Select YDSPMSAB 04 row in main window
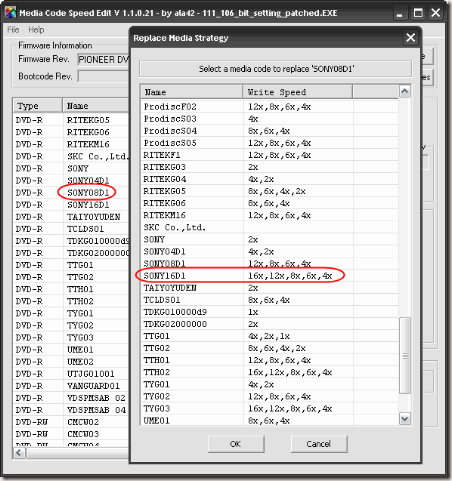The height and width of the screenshot is (481, 452). click(71, 410)
